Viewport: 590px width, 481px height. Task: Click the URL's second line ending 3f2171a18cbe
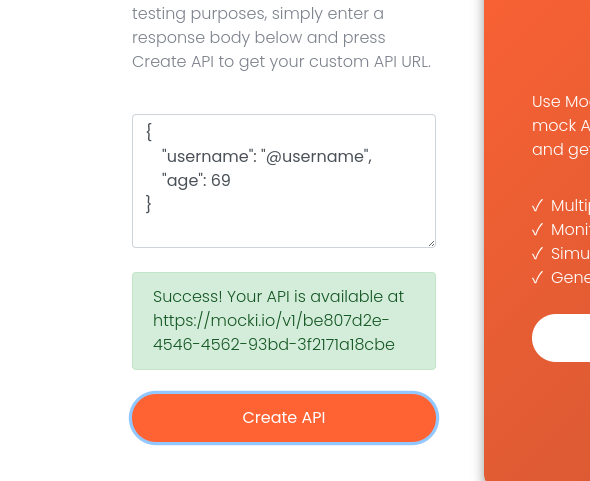point(274,344)
